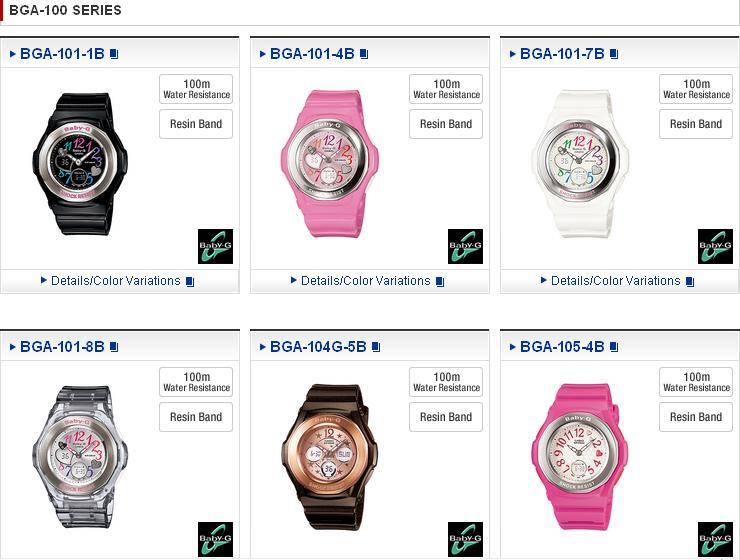The height and width of the screenshot is (560, 740).
Task: Select the brown BGA-104G-5B watch image
Action: pos(330,457)
